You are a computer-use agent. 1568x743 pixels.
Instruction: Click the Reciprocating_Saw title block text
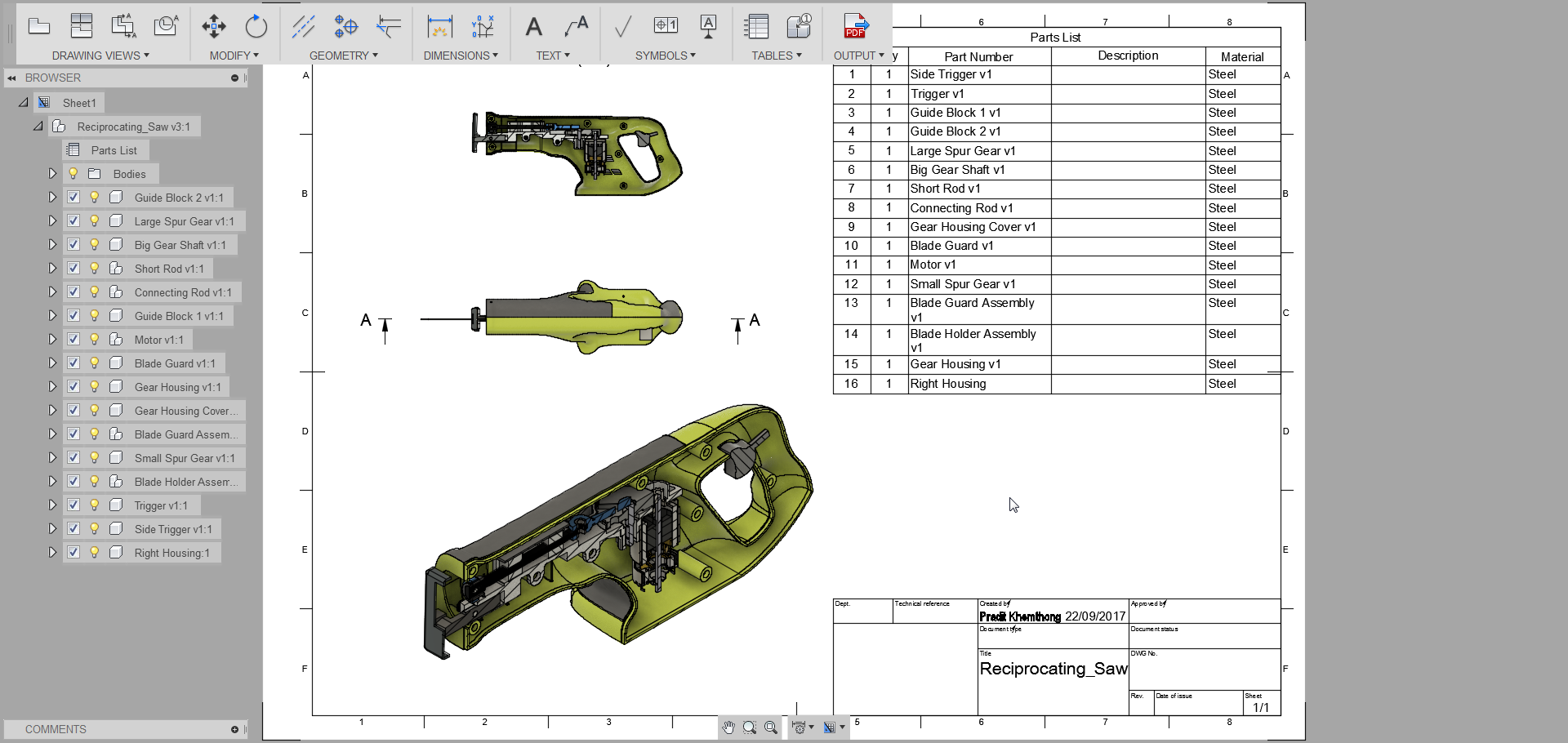coord(1053,669)
